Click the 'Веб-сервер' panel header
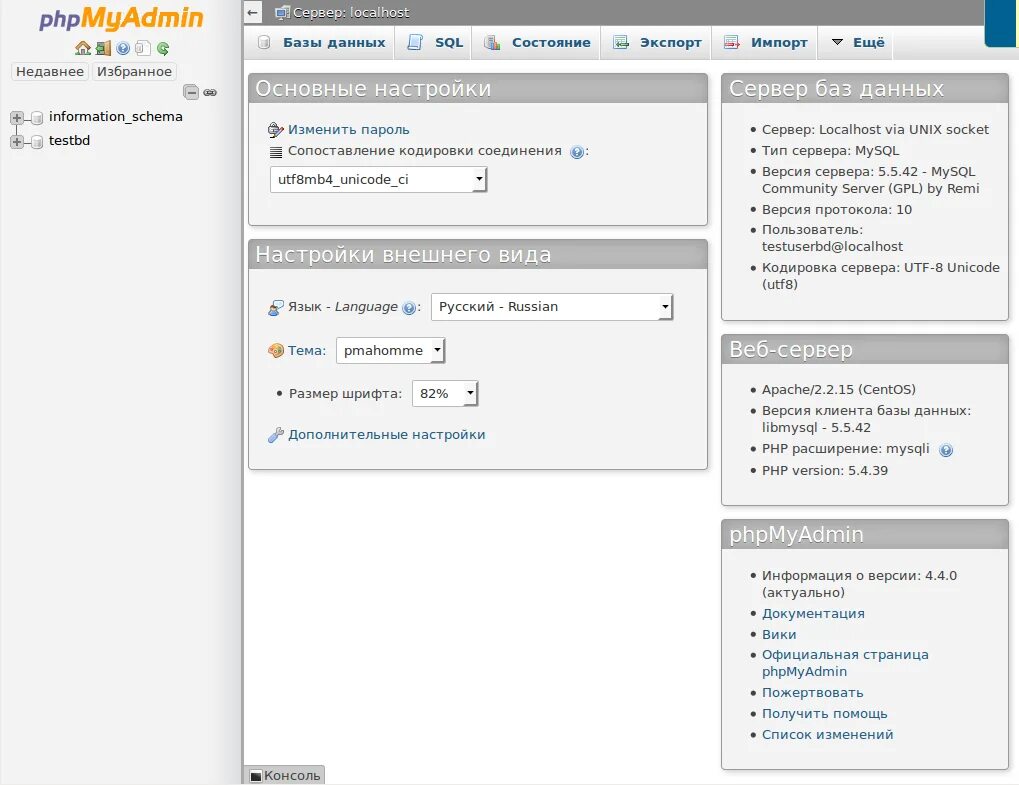1019x785 pixels. [865, 350]
